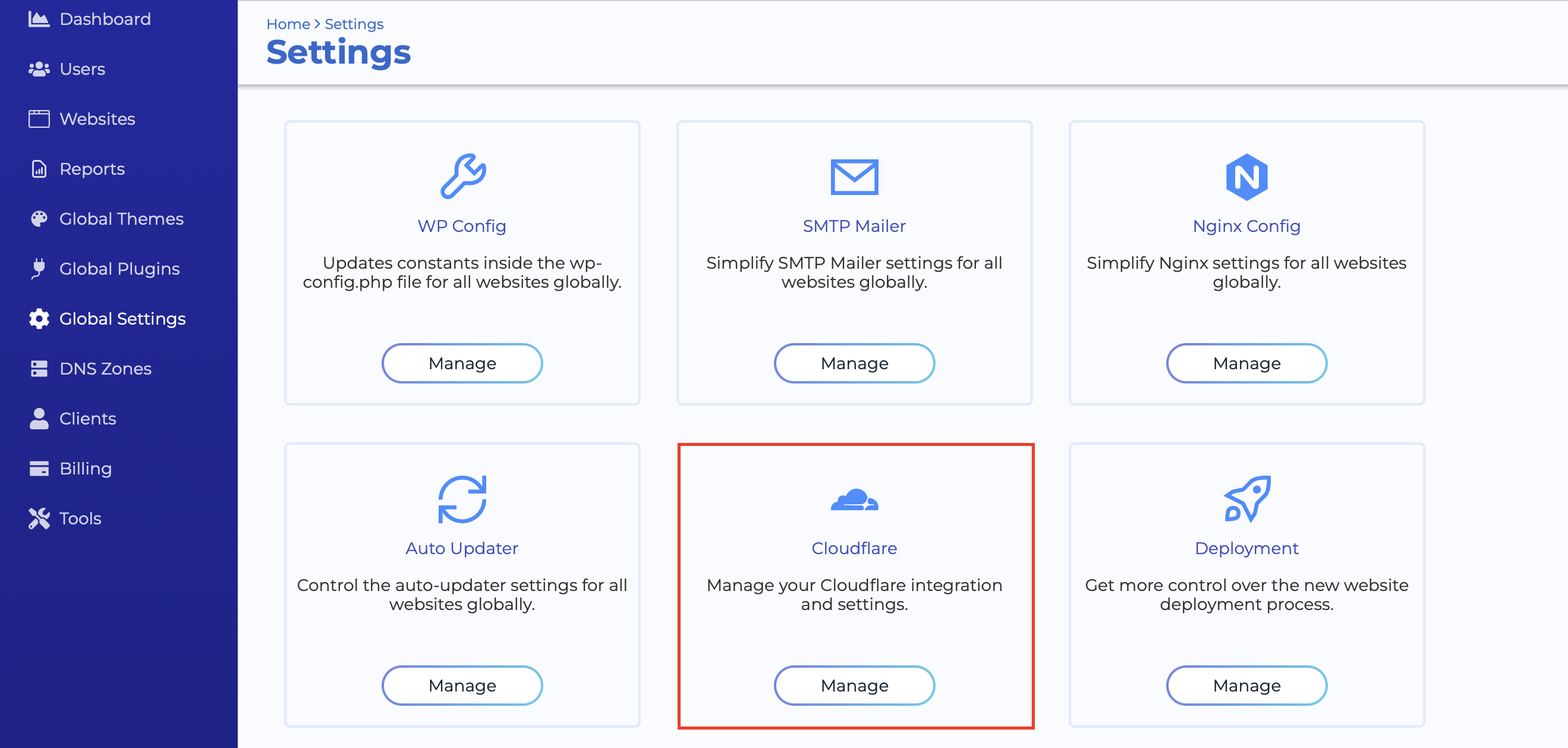
Task: Click Manage under Auto Updater
Action: pyautogui.click(x=462, y=684)
